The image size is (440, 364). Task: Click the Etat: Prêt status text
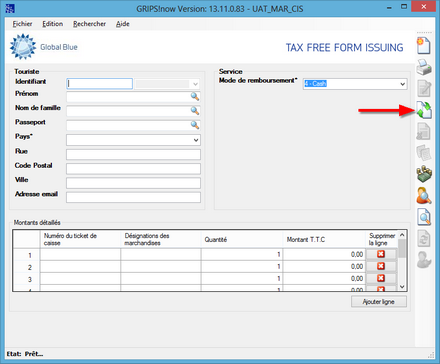click(x=25, y=354)
